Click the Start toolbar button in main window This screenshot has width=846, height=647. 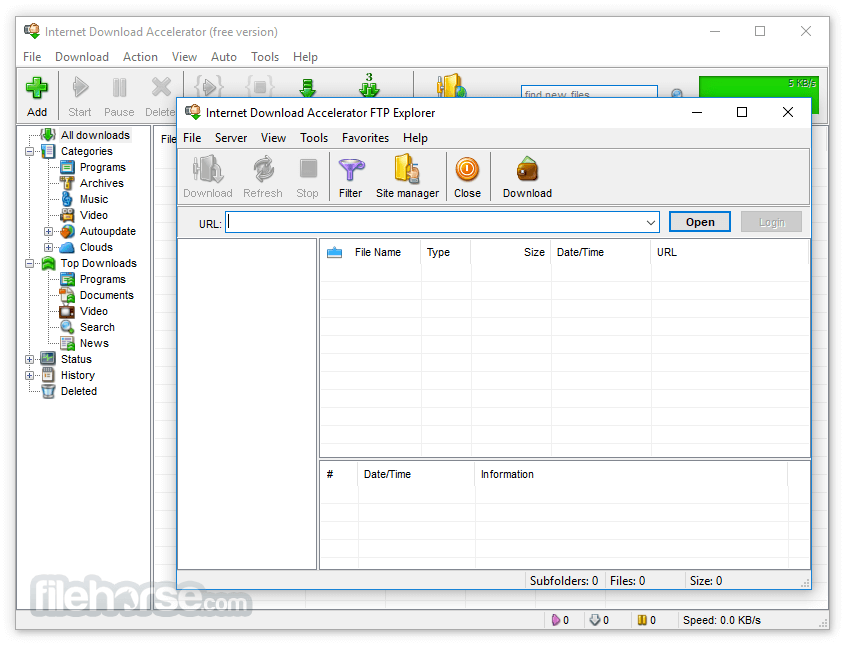80,96
